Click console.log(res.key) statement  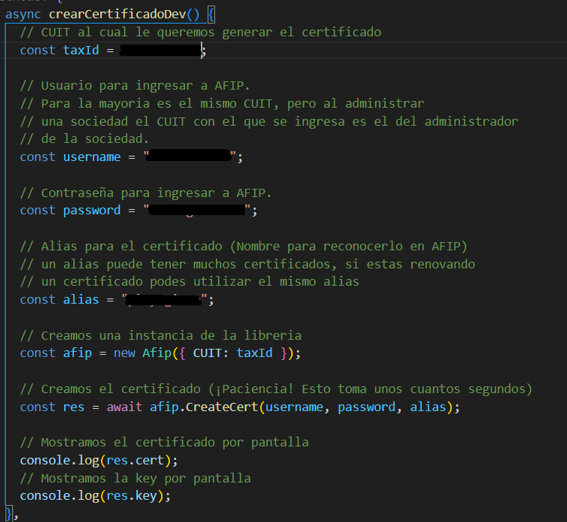pos(95,496)
